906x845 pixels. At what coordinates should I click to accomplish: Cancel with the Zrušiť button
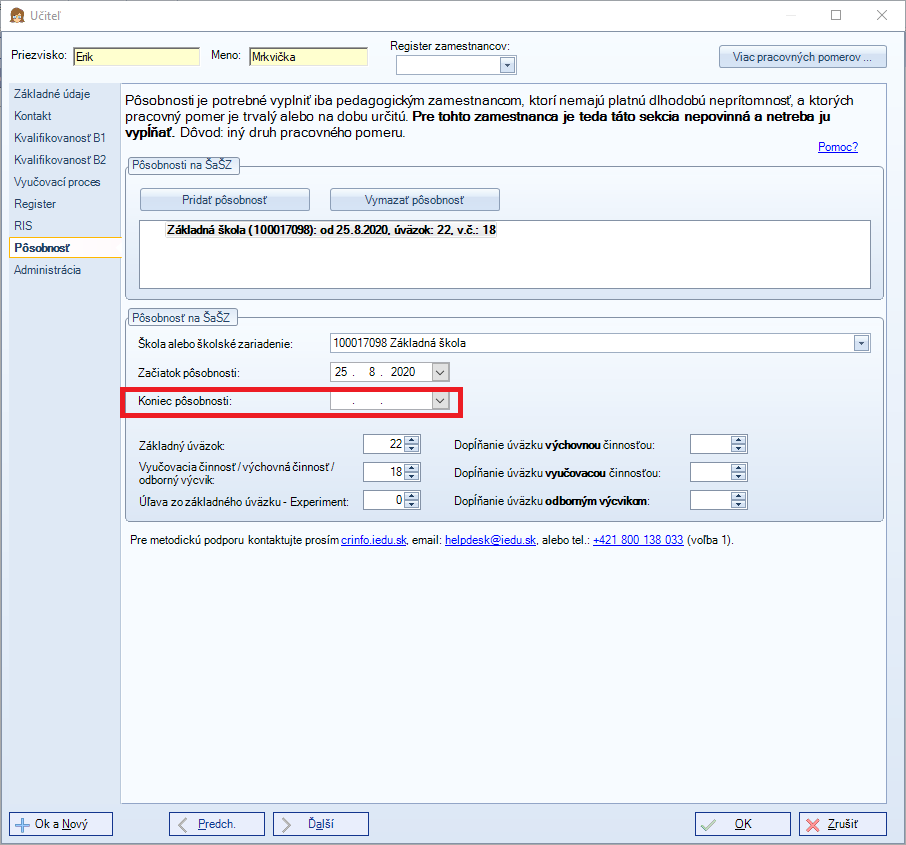pos(842,824)
